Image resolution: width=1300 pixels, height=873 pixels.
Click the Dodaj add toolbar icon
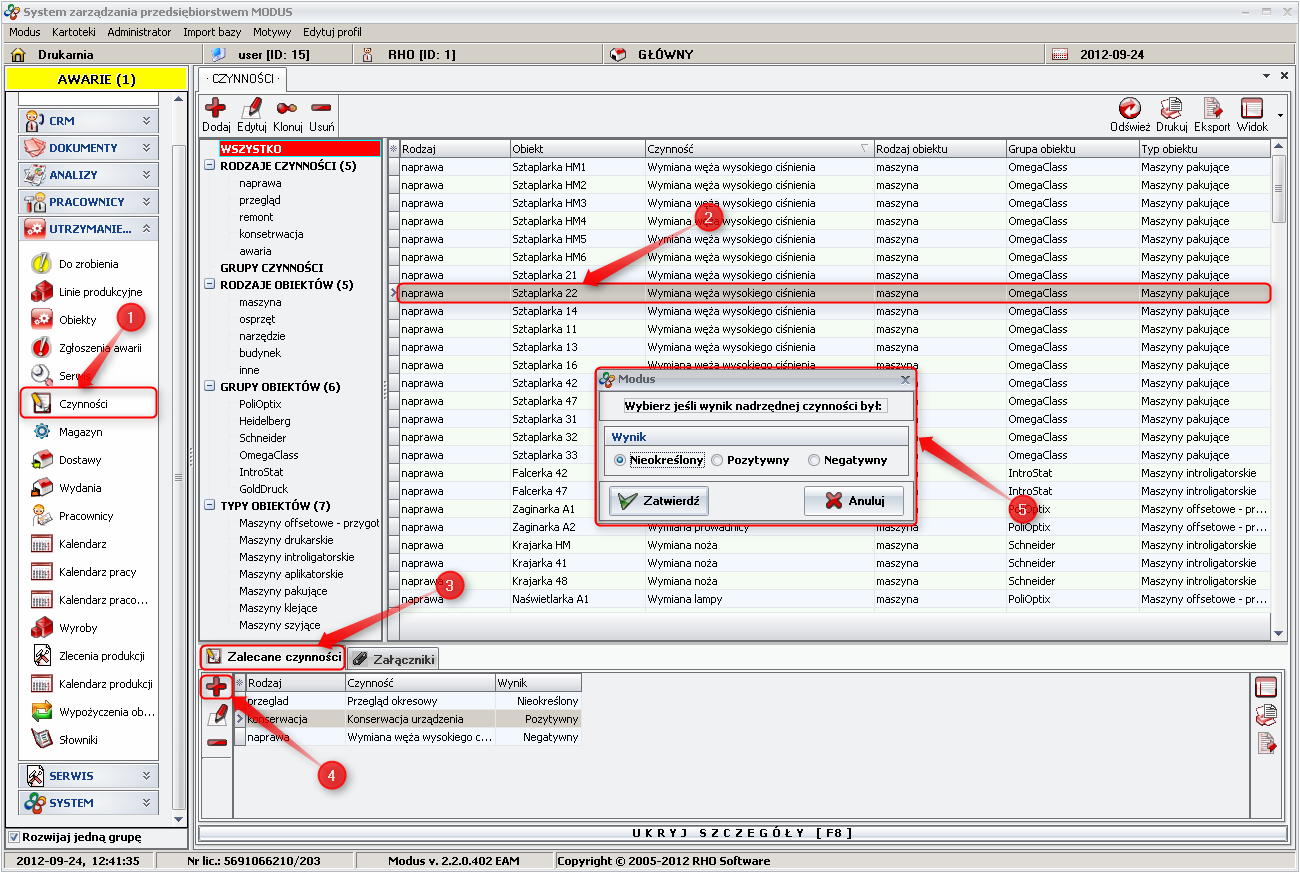[x=215, y=108]
